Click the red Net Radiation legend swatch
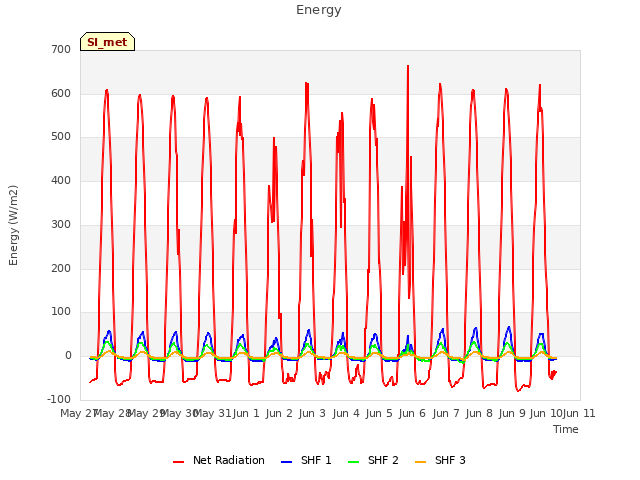The height and width of the screenshot is (480, 640). pos(178,462)
